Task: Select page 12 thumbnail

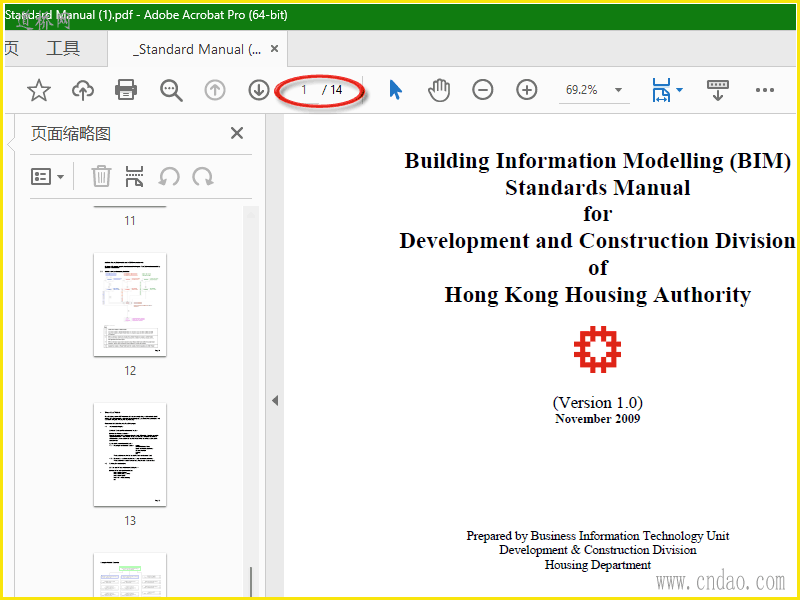Action: (x=130, y=305)
